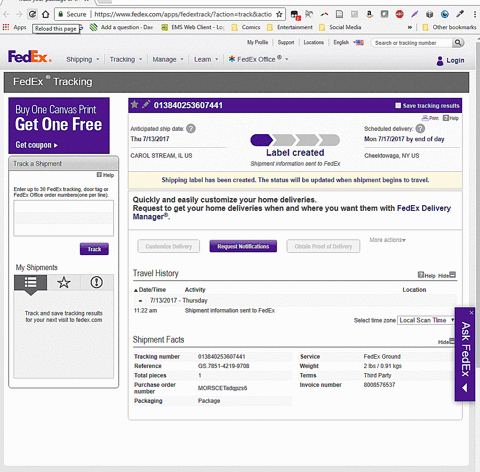Click the search magnifier icon in header
This screenshot has height=472, width=480.
pos(458,43)
